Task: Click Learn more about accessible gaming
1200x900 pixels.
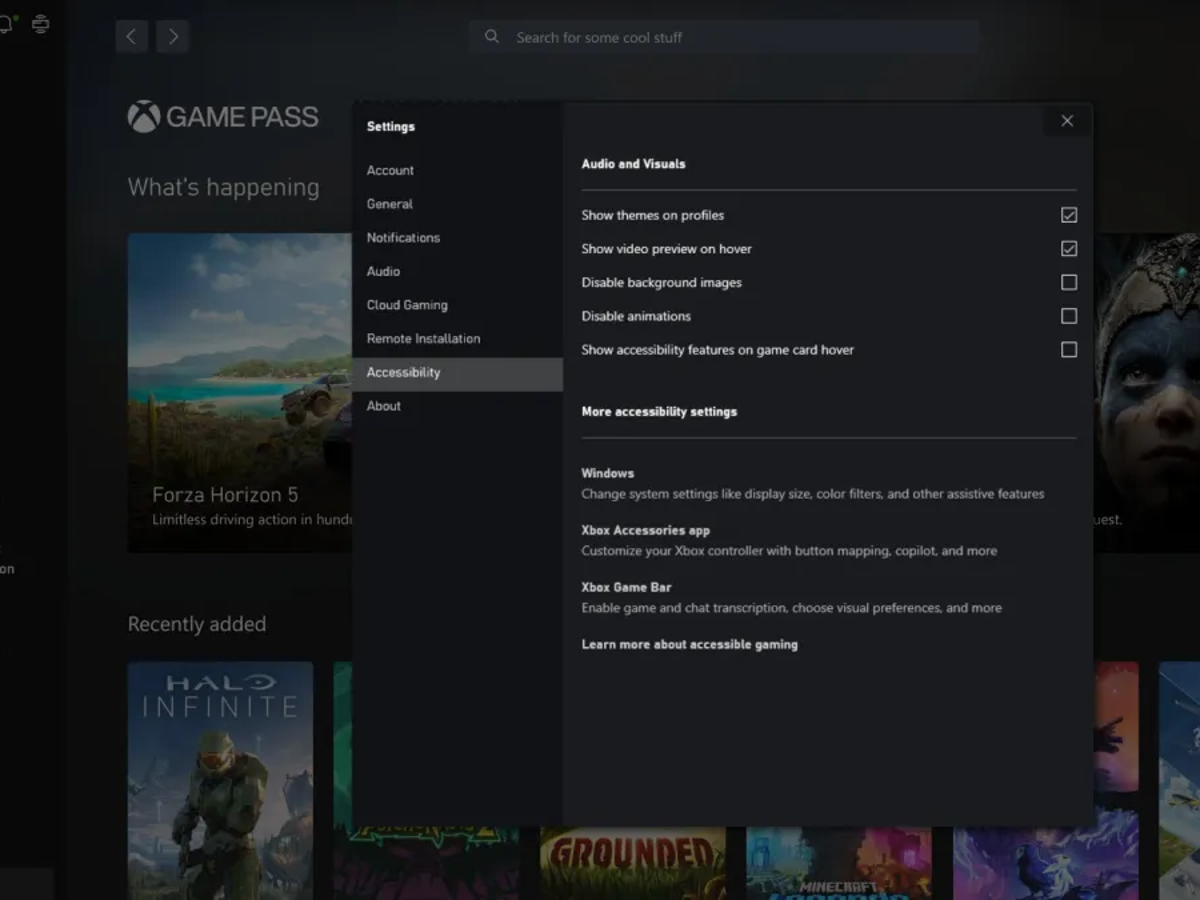Action: tap(688, 644)
